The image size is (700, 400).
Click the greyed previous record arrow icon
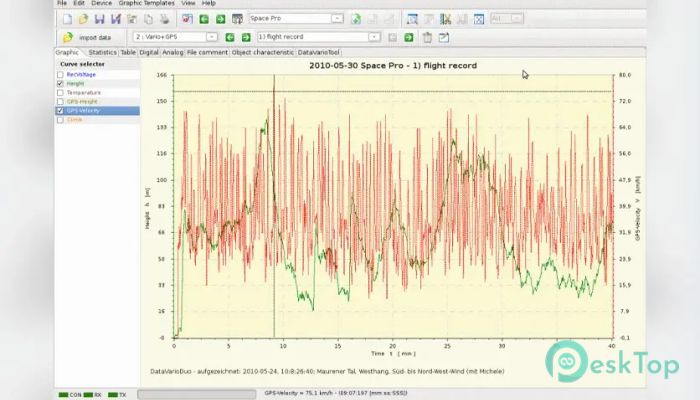pyautogui.click(x=392, y=38)
